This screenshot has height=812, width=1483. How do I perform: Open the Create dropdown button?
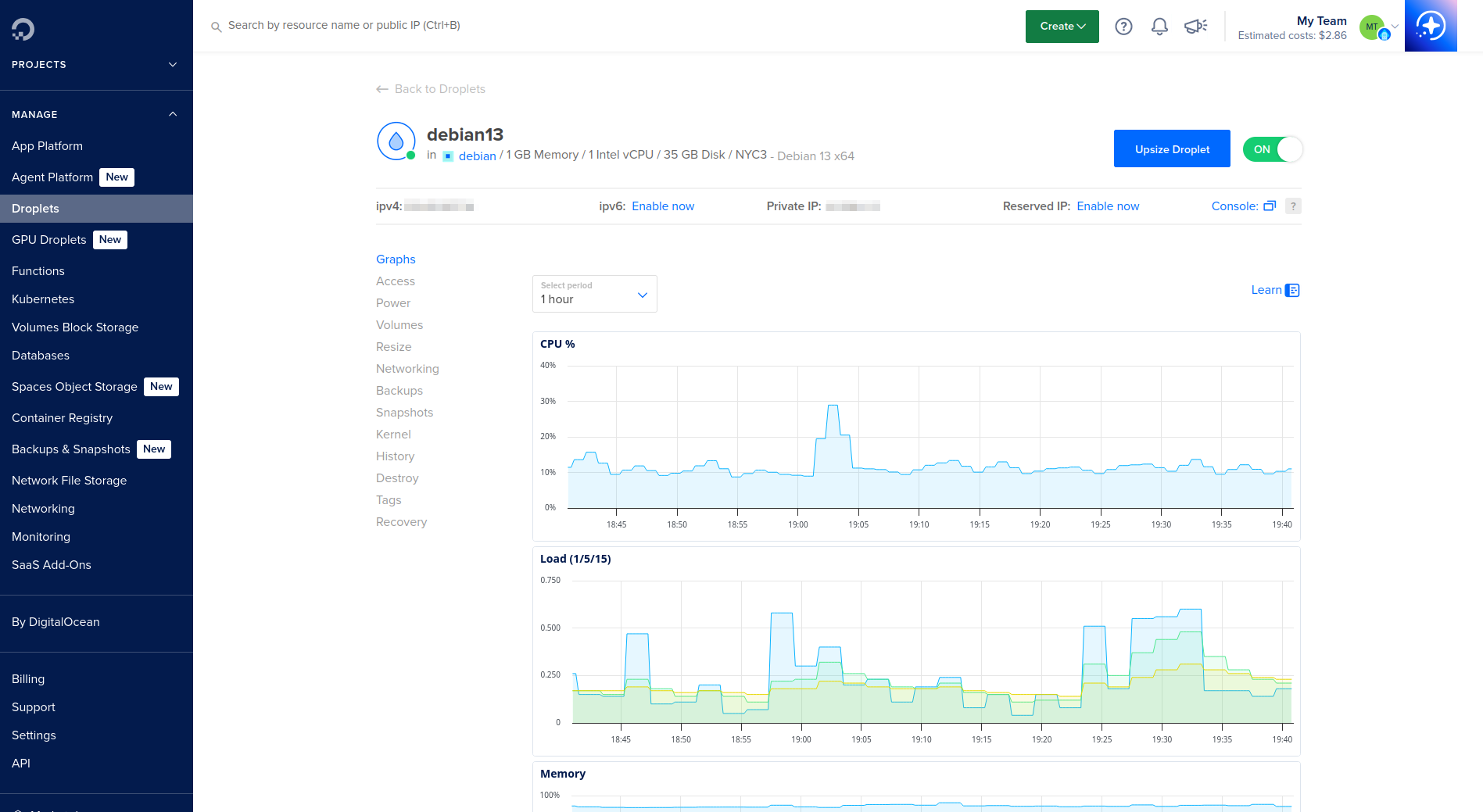point(1062,27)
